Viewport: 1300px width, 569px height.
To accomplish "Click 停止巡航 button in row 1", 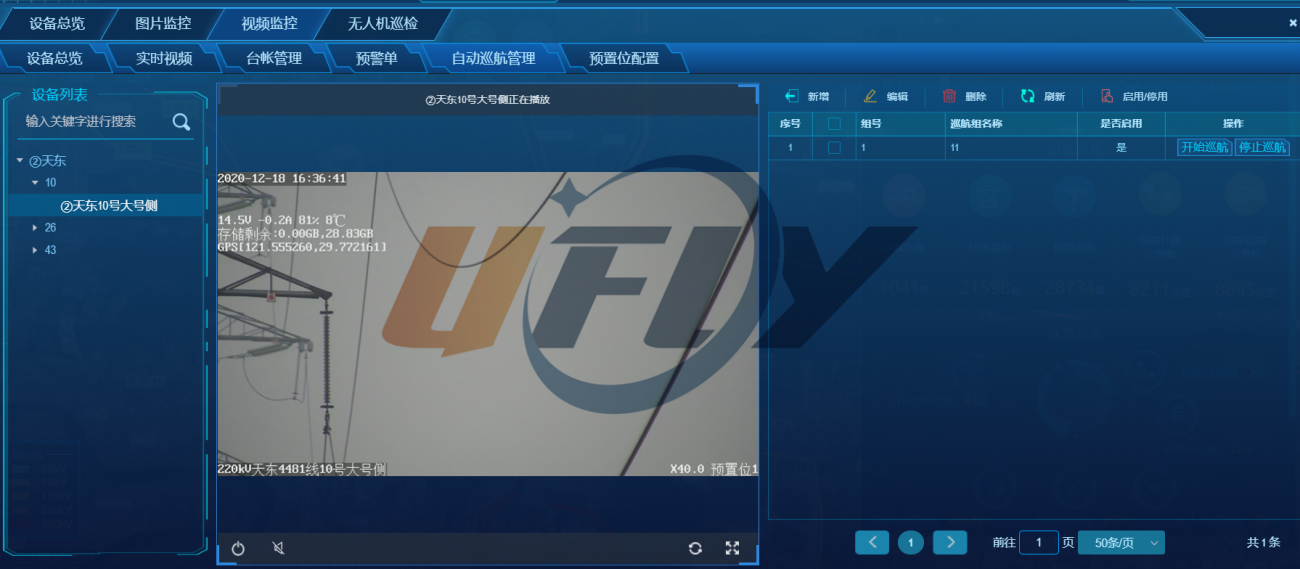I will (1262, 147).
